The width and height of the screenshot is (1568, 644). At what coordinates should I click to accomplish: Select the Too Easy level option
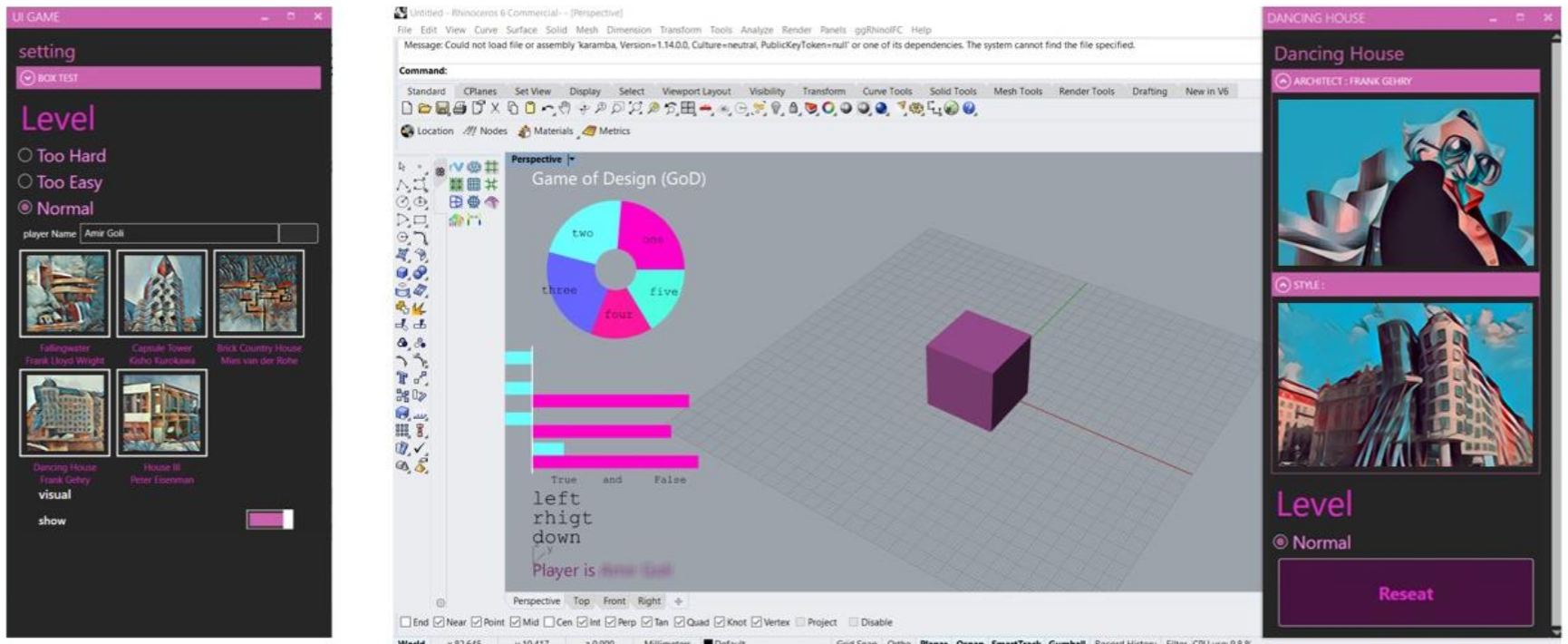(61, 181)
